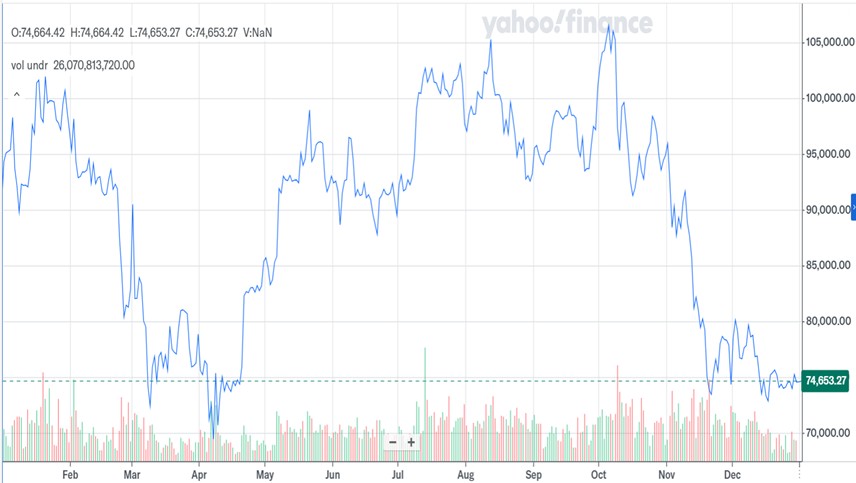Viewport: 856px width, 483px height.
Task: Click the 90,000.00 price axis label
Action: [826, 210]
